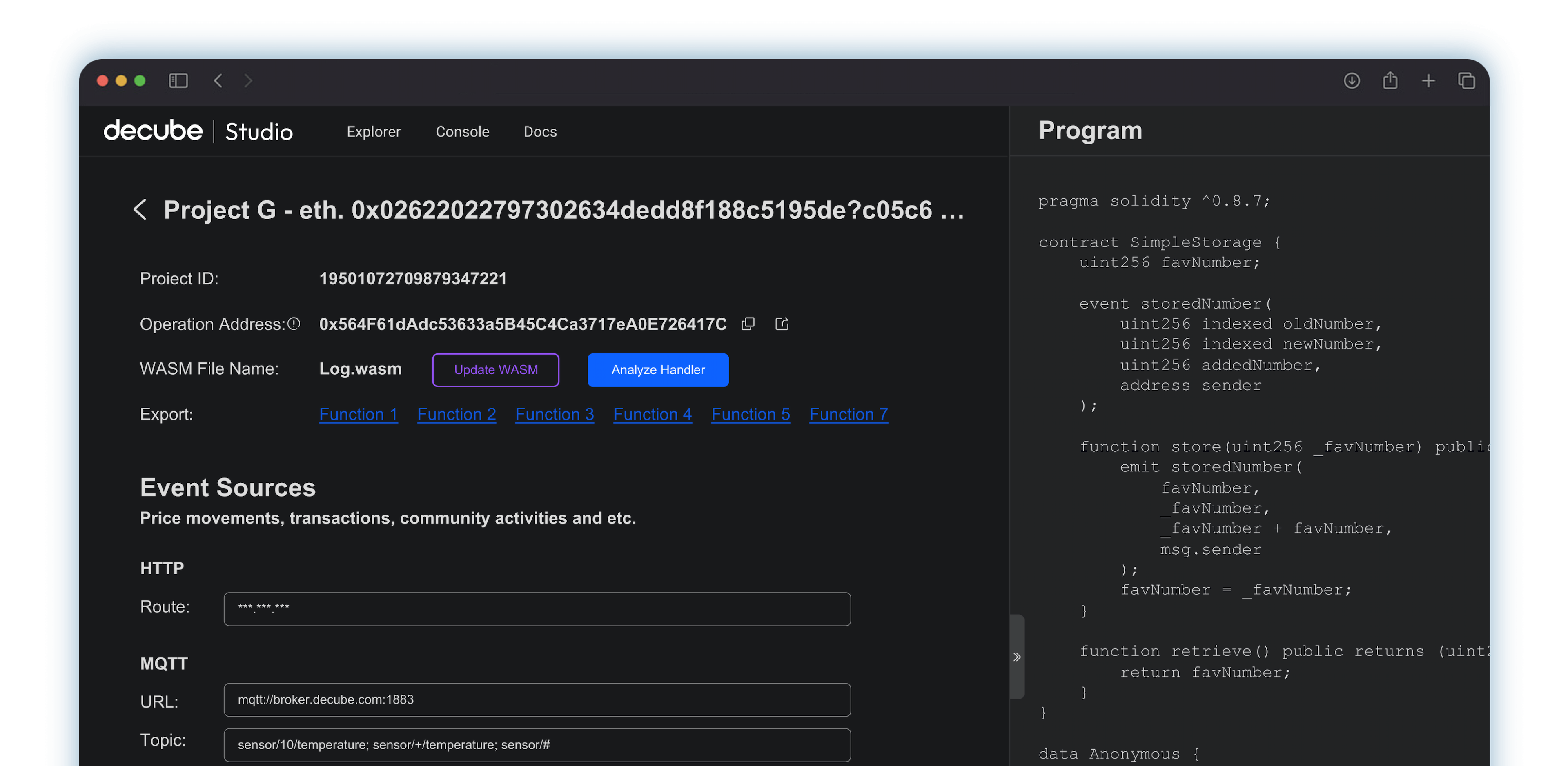This screenshot has width=1568, height=766.
Task: Show the tab overview icon
Action: click(1466, 80)
